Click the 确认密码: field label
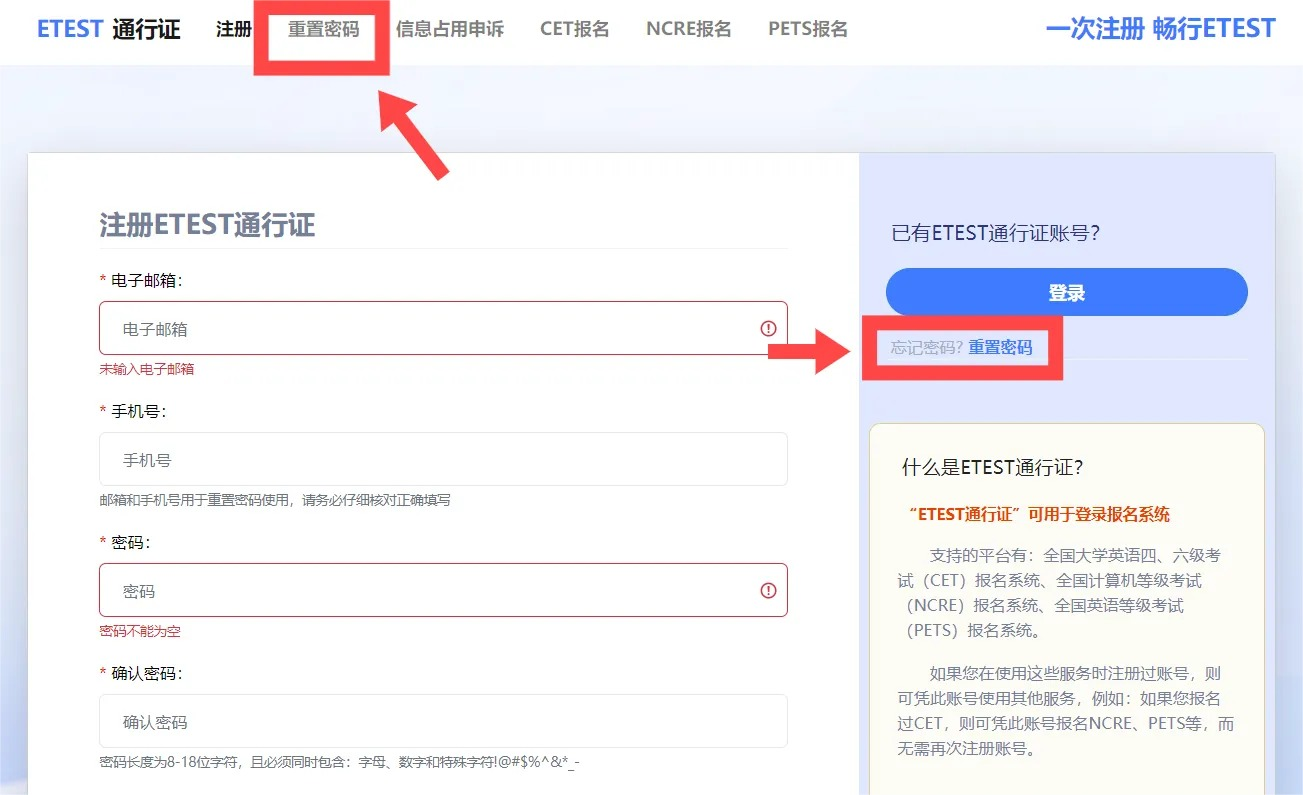This screenshot has width=1303, height=795. point(147,673)
